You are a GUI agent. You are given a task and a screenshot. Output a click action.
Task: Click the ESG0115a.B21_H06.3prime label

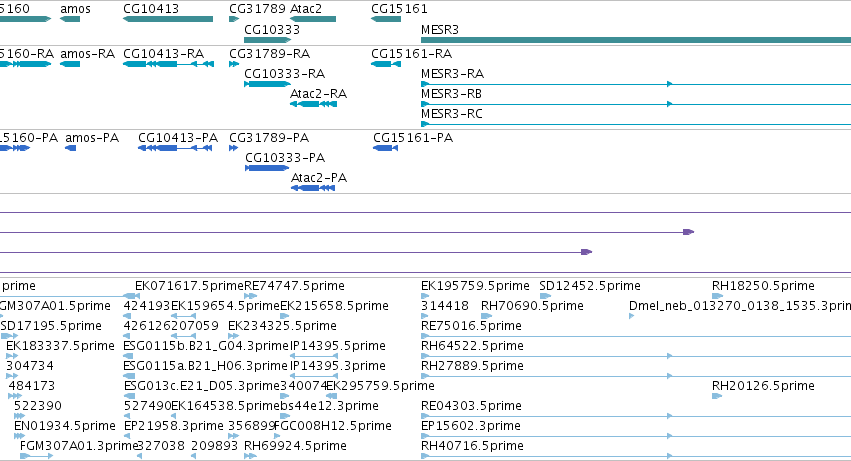tap(206, 367)
